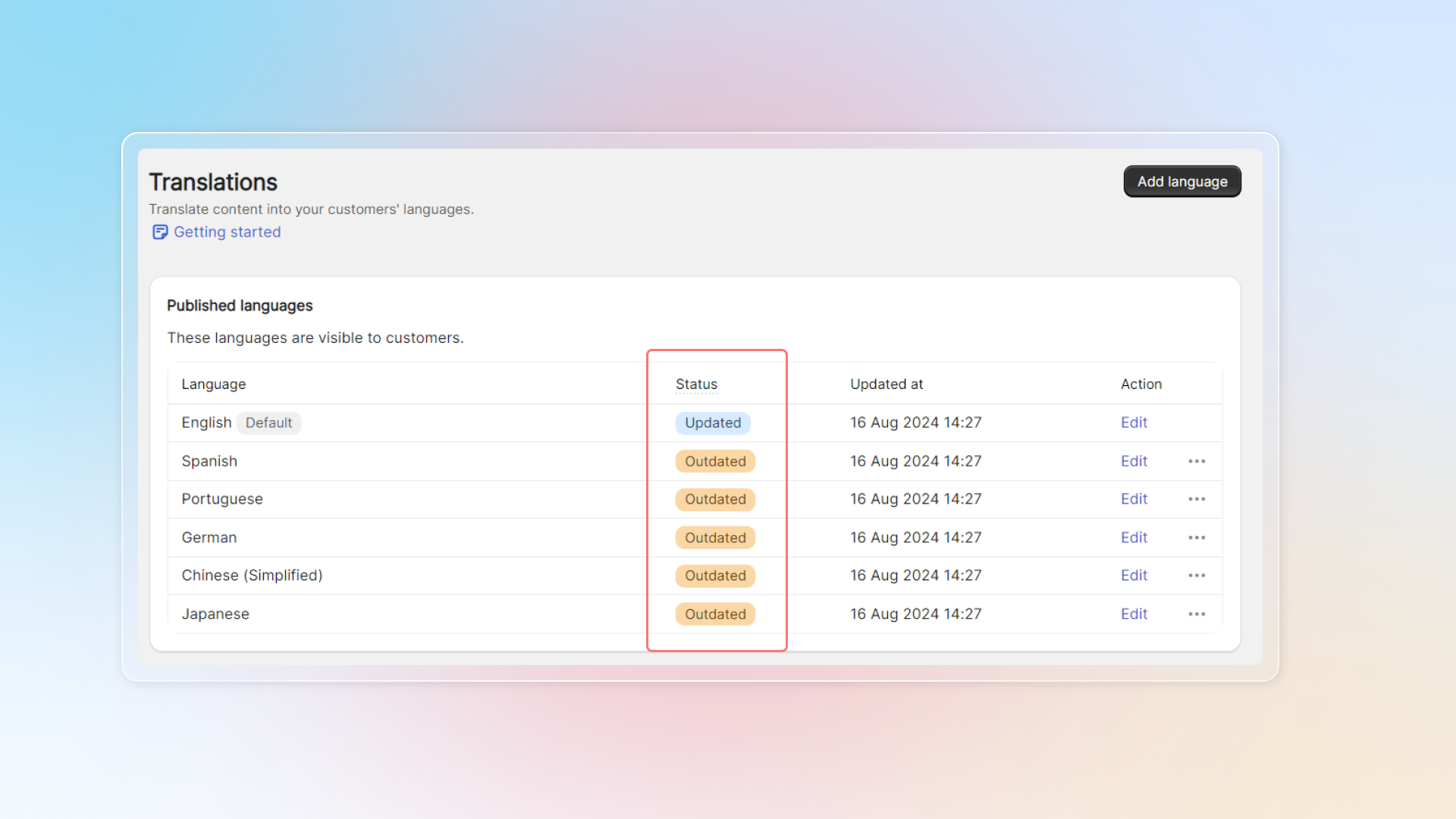Open more actions menu for Japanese

click(1197, 614)
